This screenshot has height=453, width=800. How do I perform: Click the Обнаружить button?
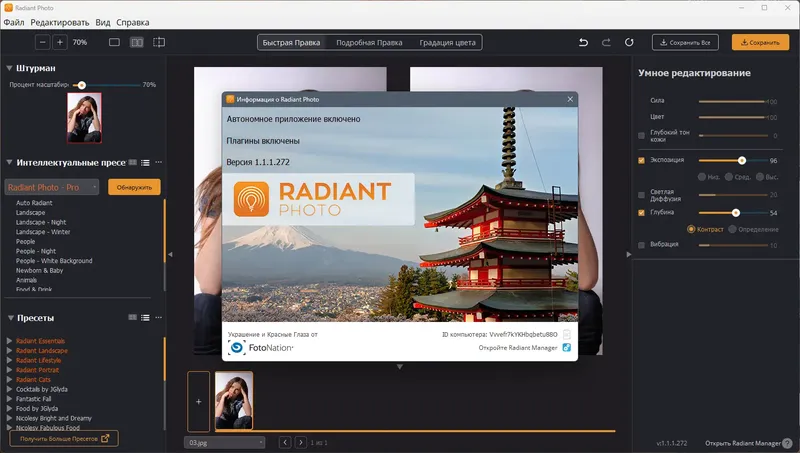point(134,187)
